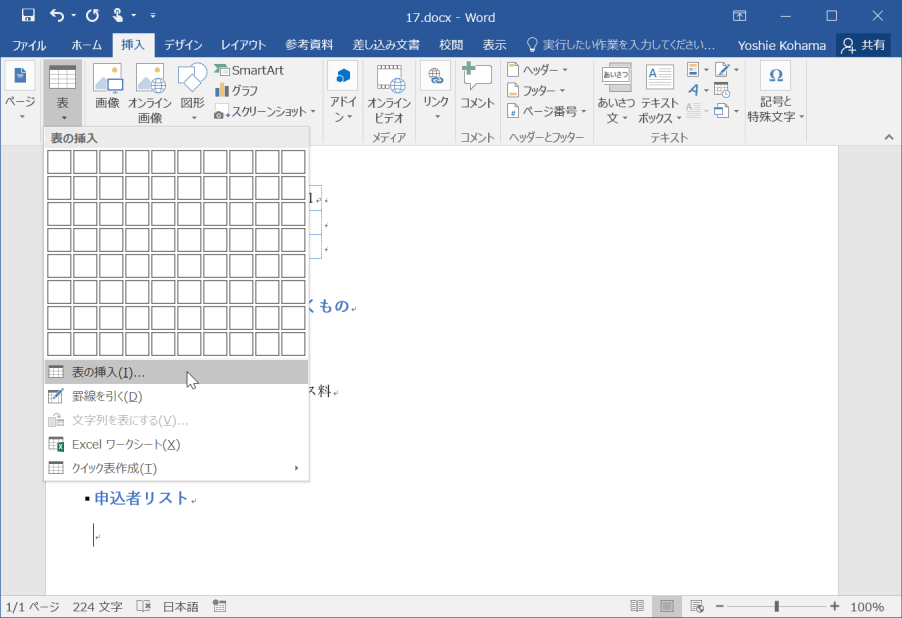This screenshot has width=902, height=618.
Task: Open the 校閲 tab
Action: (x=450, y=45)
